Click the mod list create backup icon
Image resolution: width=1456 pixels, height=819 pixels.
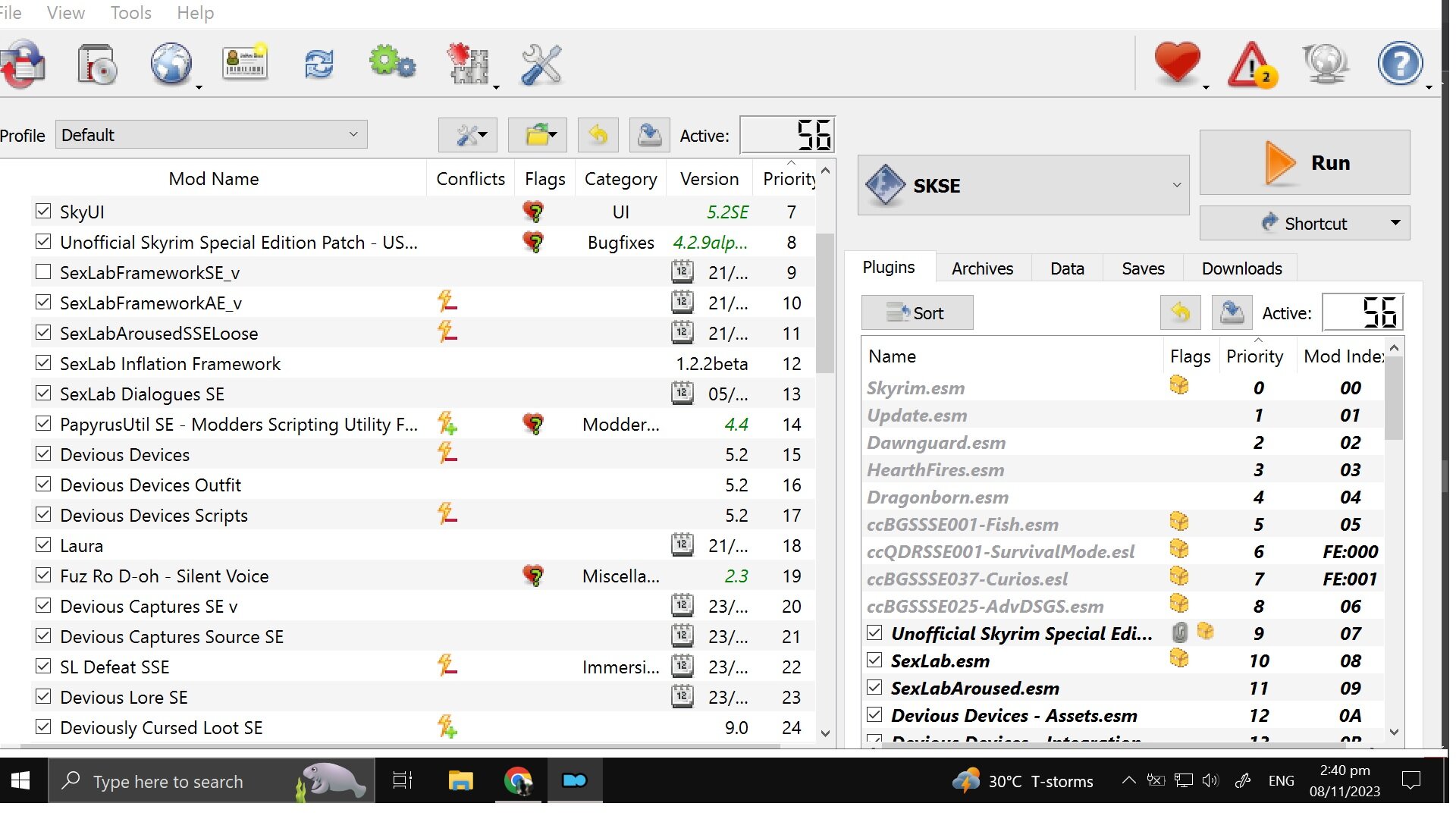650,136
